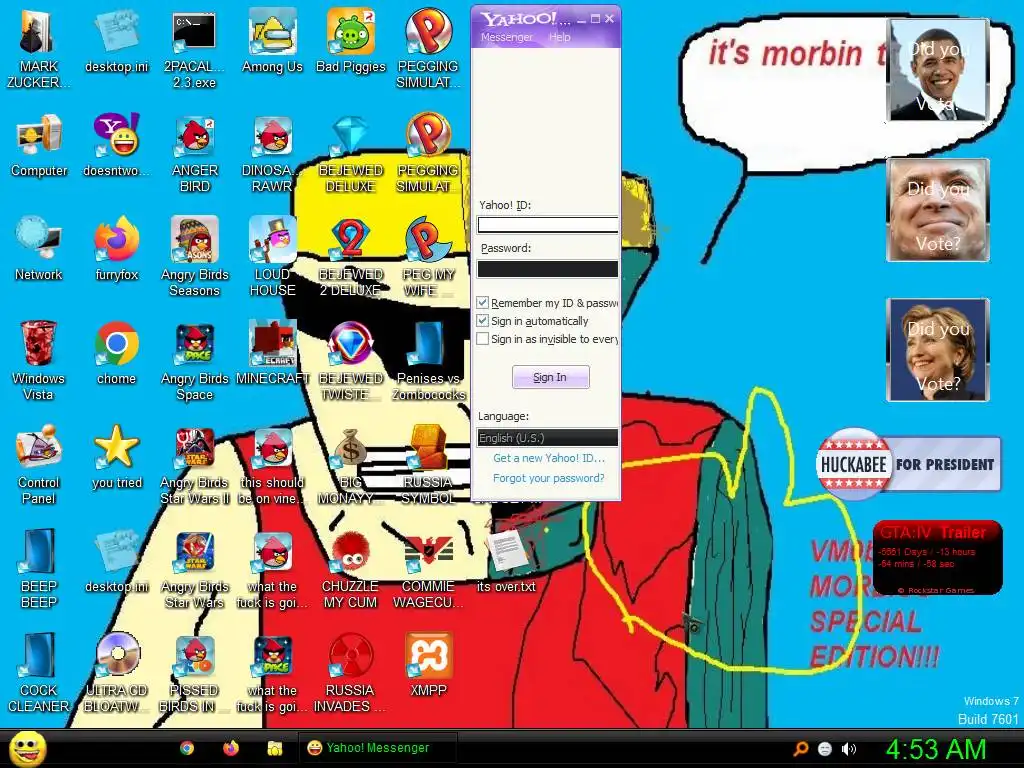
Task: Follow Get a new Yahoo! ID link
Action: (x=549, y=458)
